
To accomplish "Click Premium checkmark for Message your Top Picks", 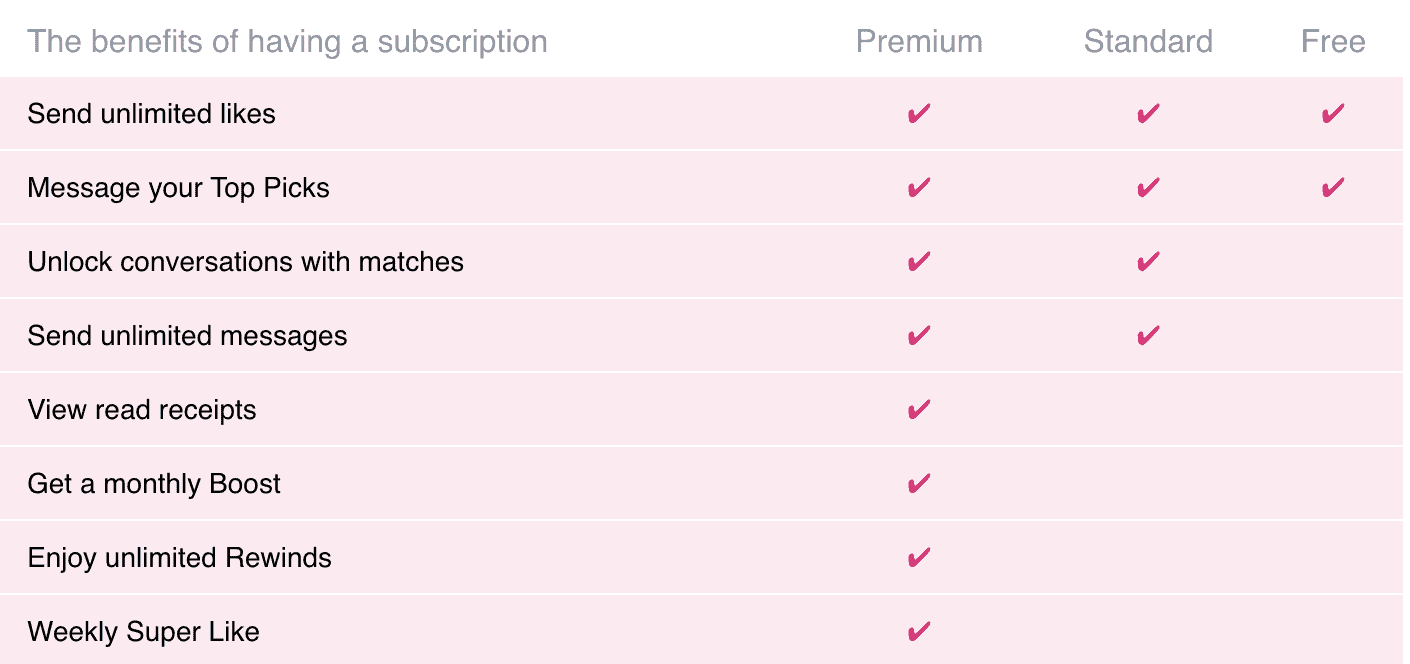I will click(919, 188).
